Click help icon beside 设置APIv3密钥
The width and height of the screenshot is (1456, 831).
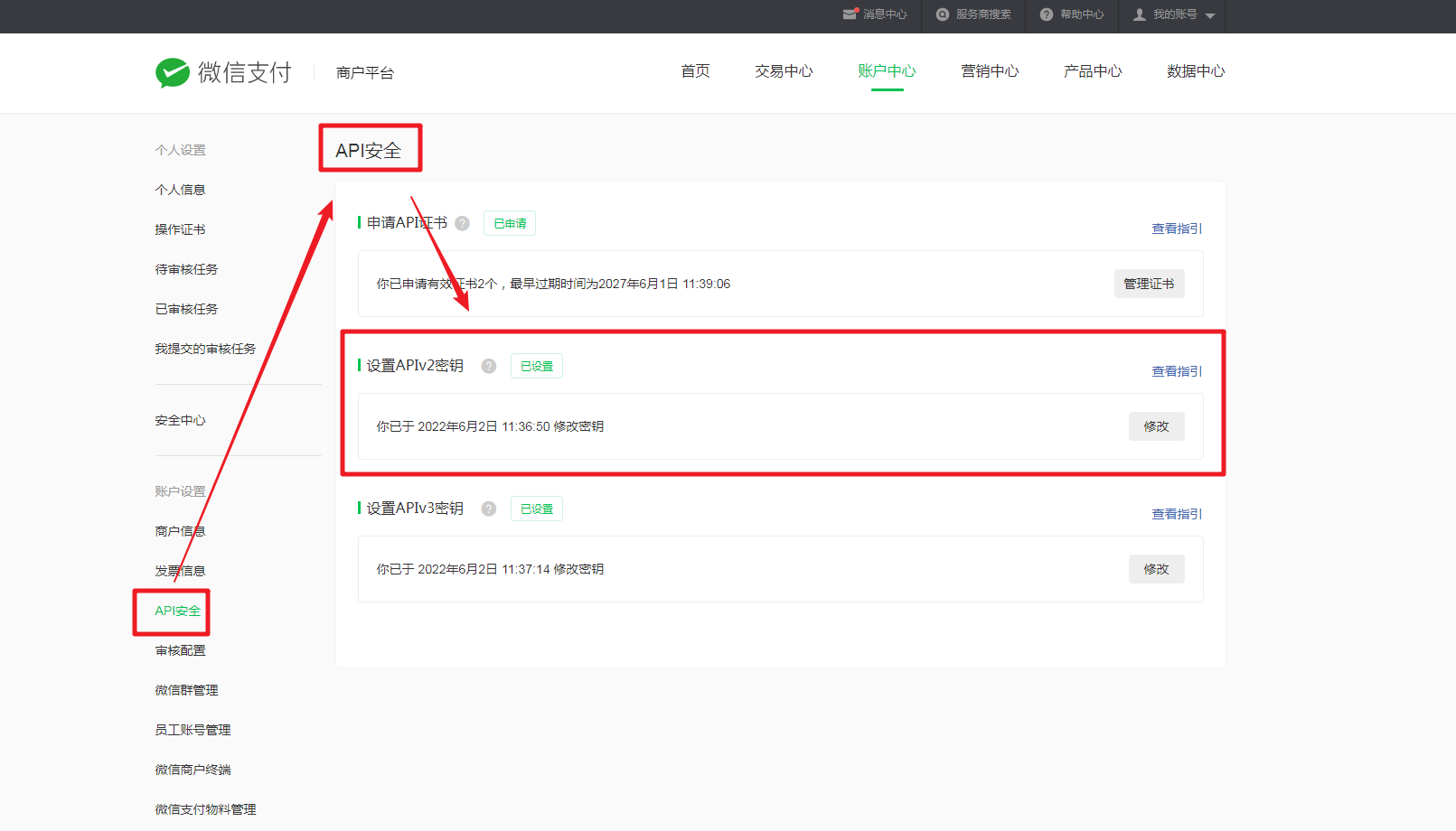coord(489,509)
